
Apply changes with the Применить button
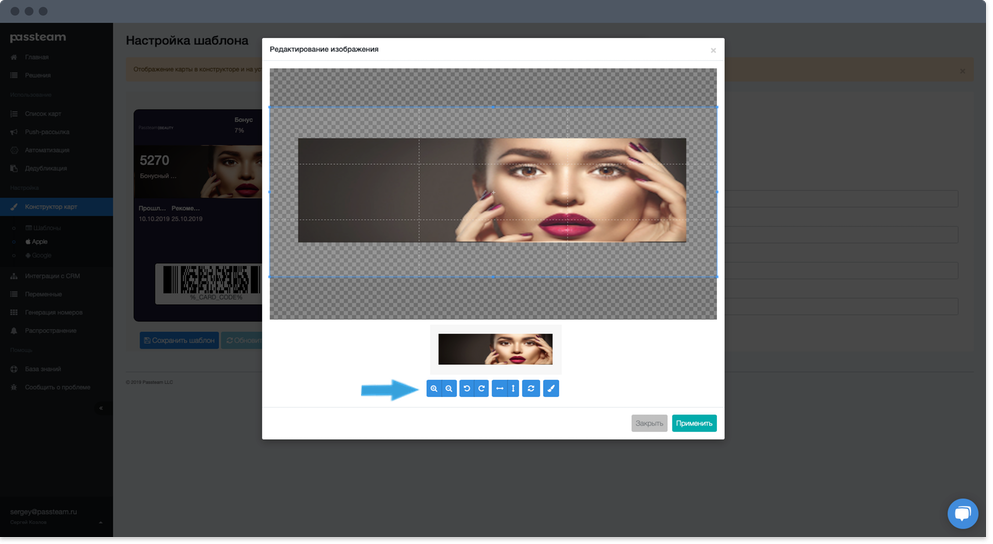[x=694, y=423]
